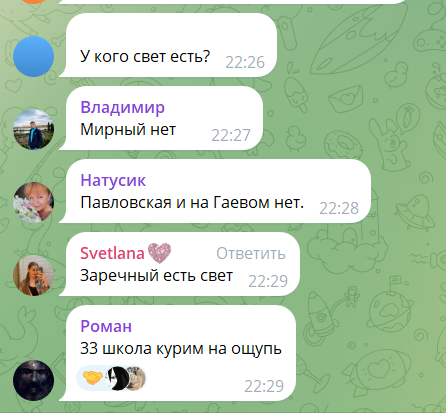Open Натусик's profile photo
Screen dimensions: 446x413
(x=33, y=202)
